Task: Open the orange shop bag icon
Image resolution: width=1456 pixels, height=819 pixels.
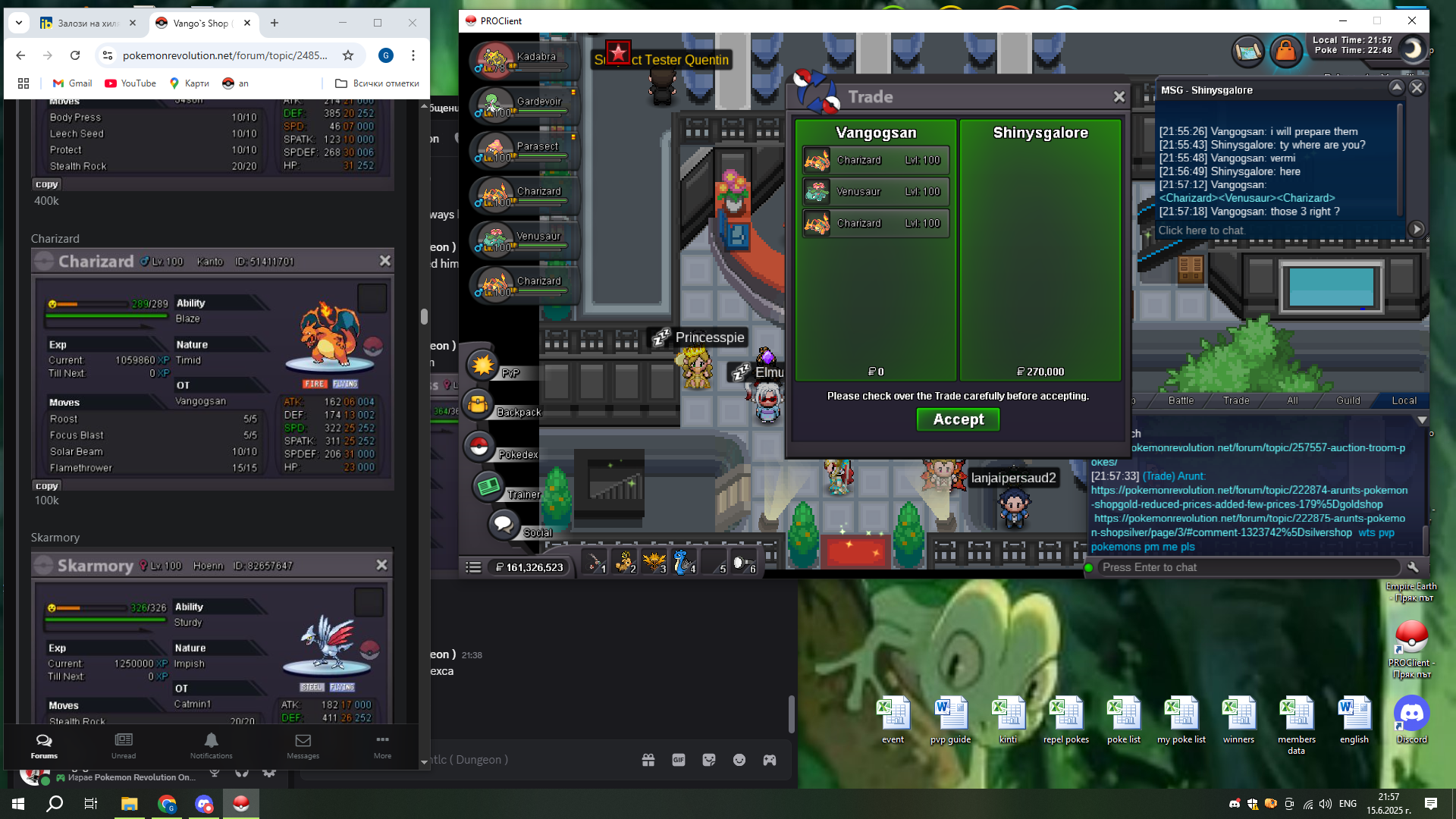Action: (1286, 52)
